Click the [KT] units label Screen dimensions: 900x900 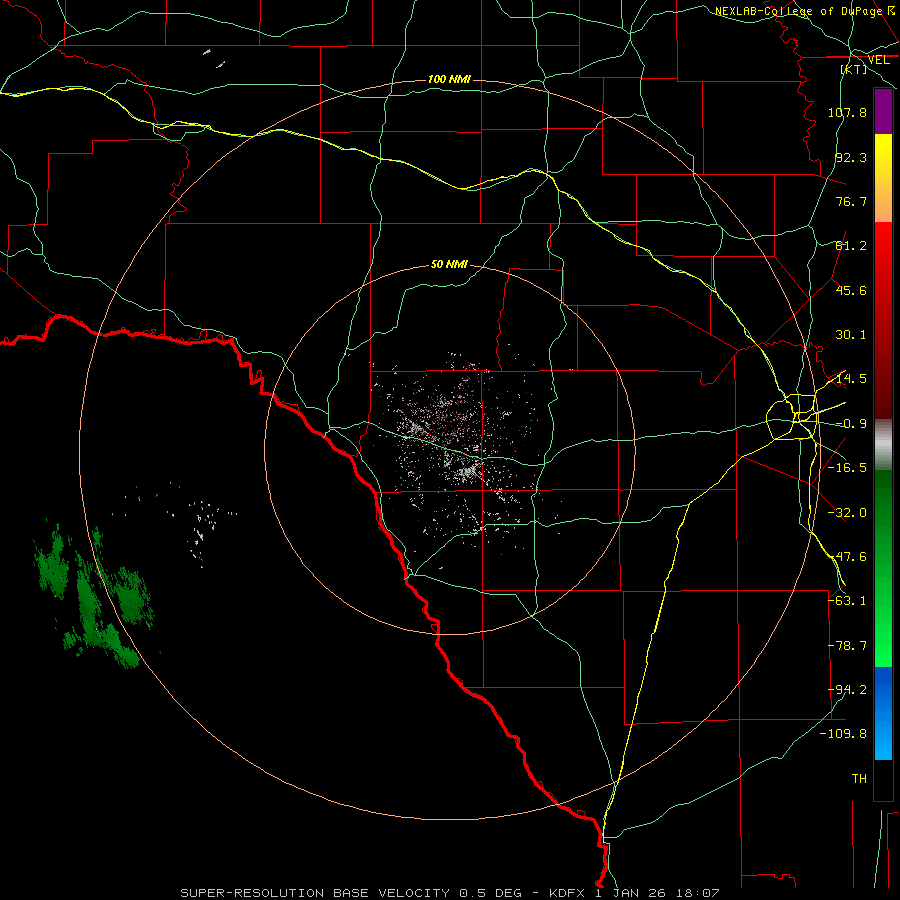tap(854, 69)
